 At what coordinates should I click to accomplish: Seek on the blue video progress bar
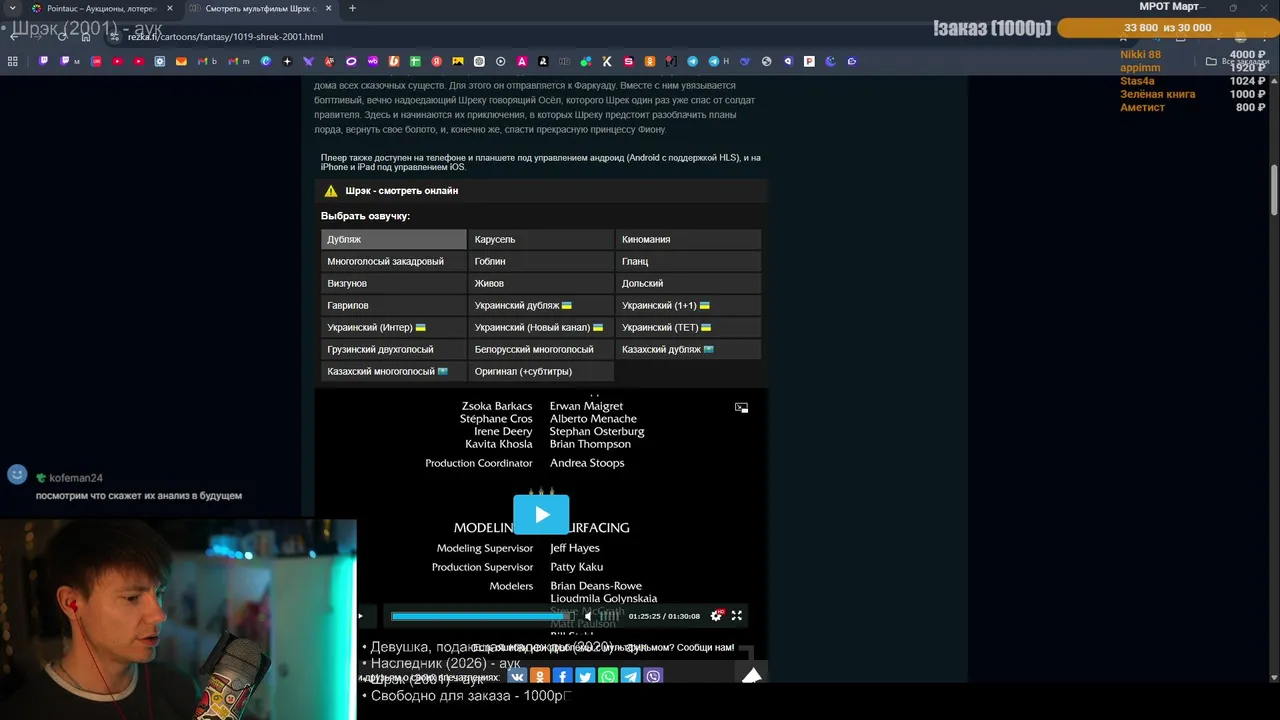pyautogui.click(x=483, y=616)
